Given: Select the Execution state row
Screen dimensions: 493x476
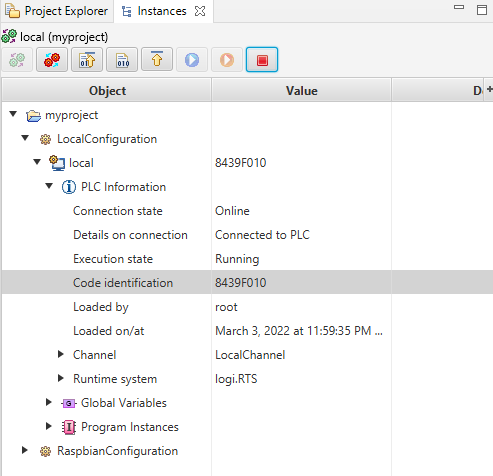Looking at the screenshot, I should (x=246, y=259).
